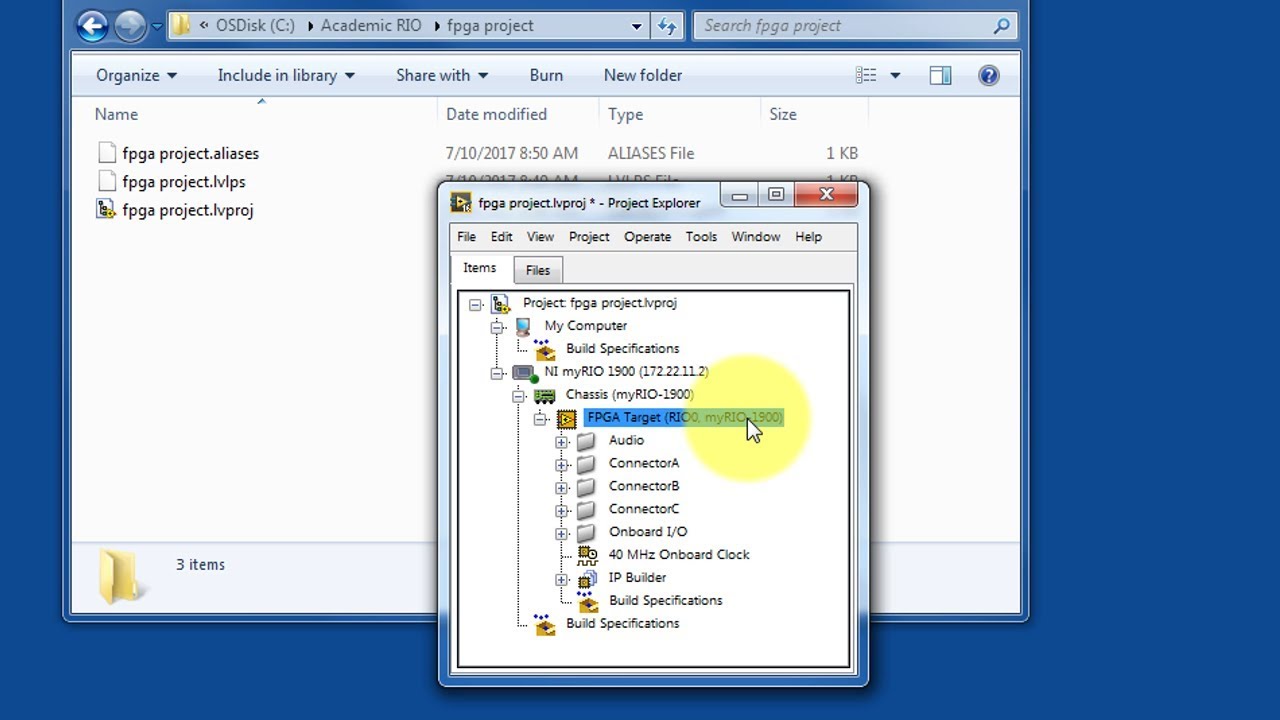Click the change view icon in Explorer

pyautogui.click(x=866, y=75)
